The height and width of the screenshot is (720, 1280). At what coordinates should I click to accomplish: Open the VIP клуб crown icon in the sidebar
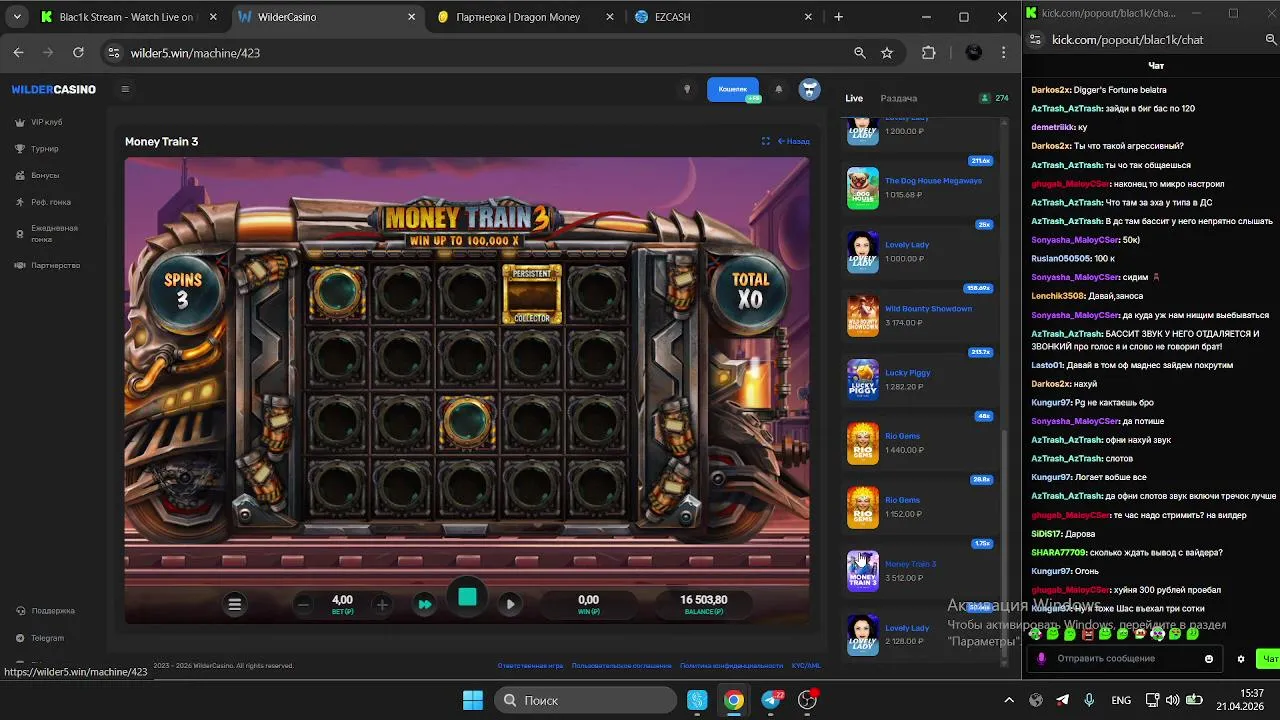coord(20,122)
